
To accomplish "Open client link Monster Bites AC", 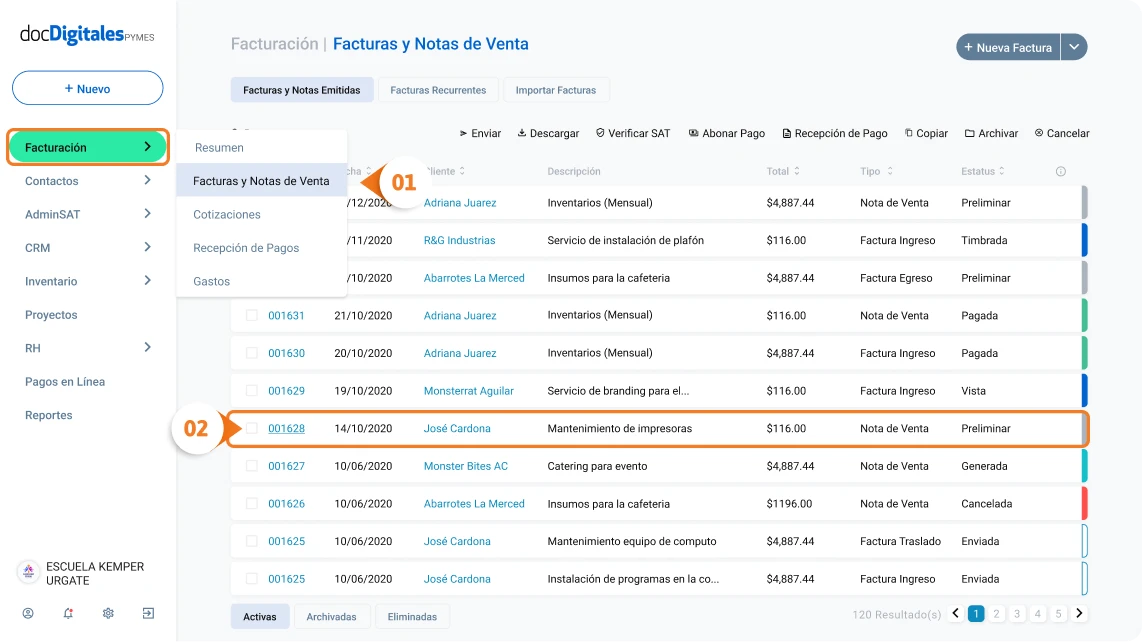I will tap(465, 466).
